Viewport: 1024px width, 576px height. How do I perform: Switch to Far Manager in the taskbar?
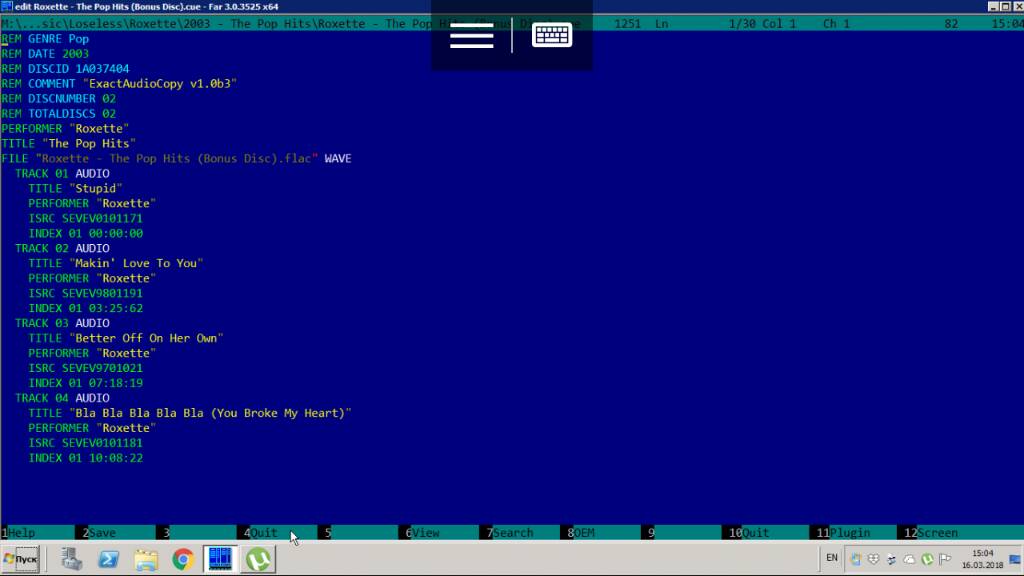pos(220,560)
